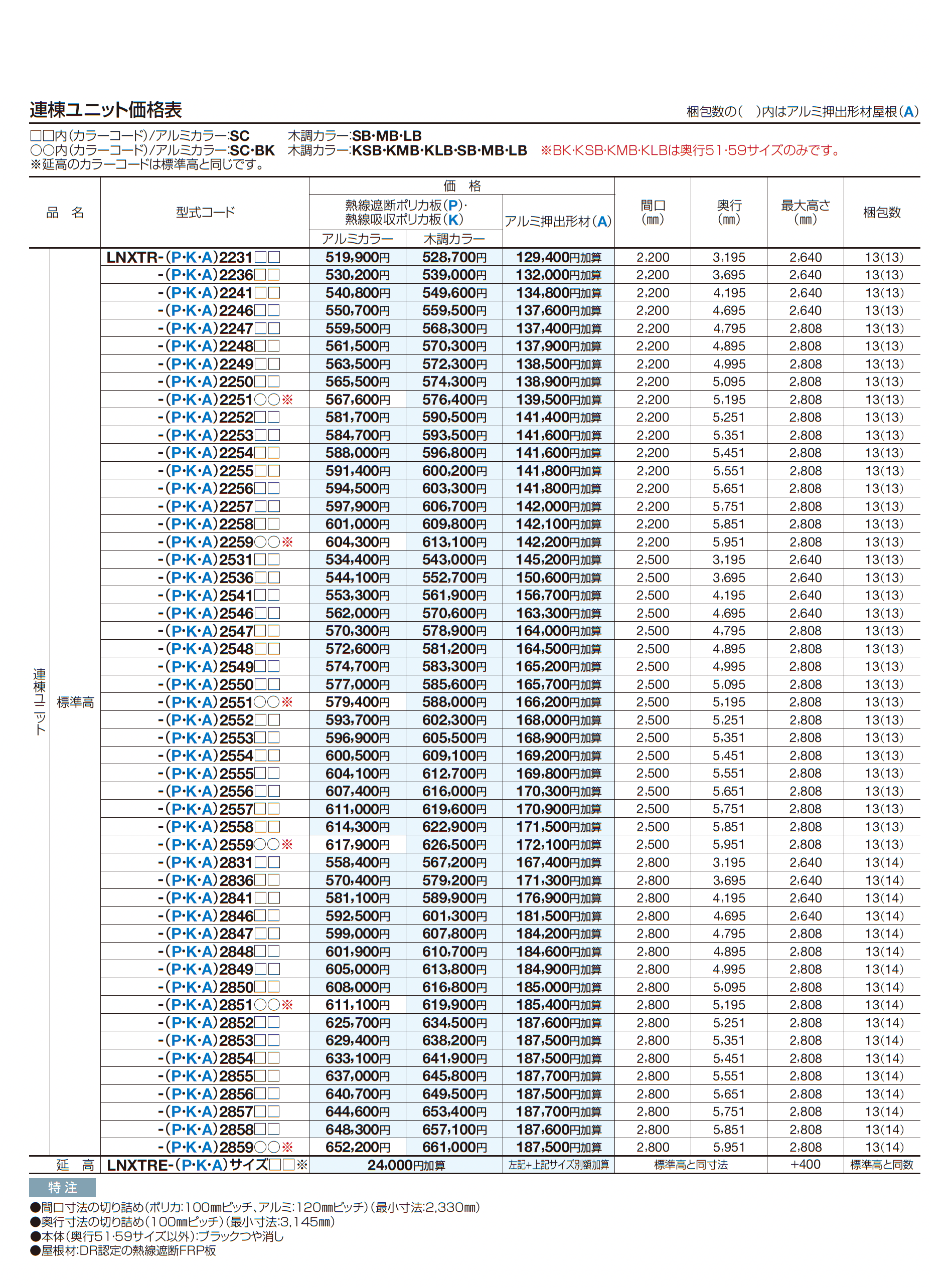Click the 品名 header cell
950x1288 pixels.
pyautogui.click(x=65, y=213)
